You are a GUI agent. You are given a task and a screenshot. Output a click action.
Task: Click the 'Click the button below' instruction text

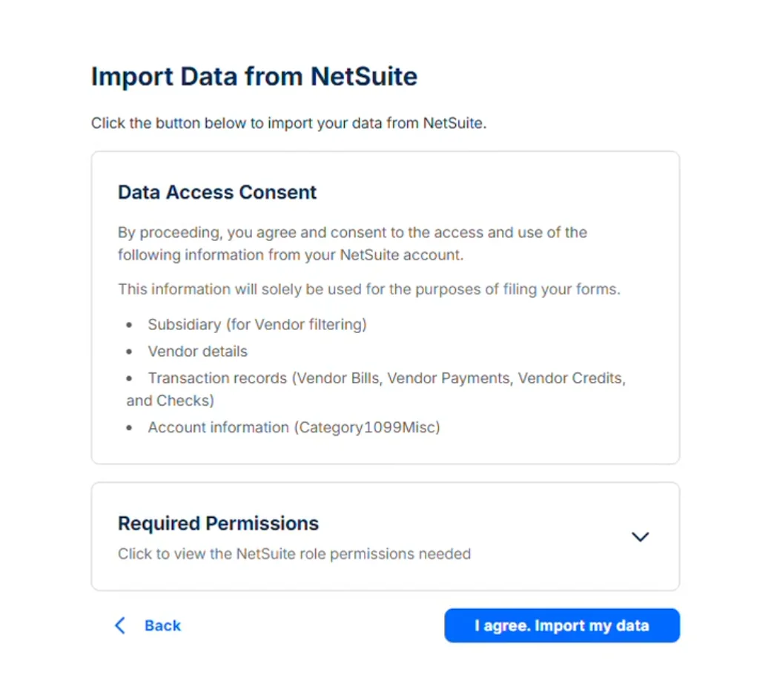[288, 124]
